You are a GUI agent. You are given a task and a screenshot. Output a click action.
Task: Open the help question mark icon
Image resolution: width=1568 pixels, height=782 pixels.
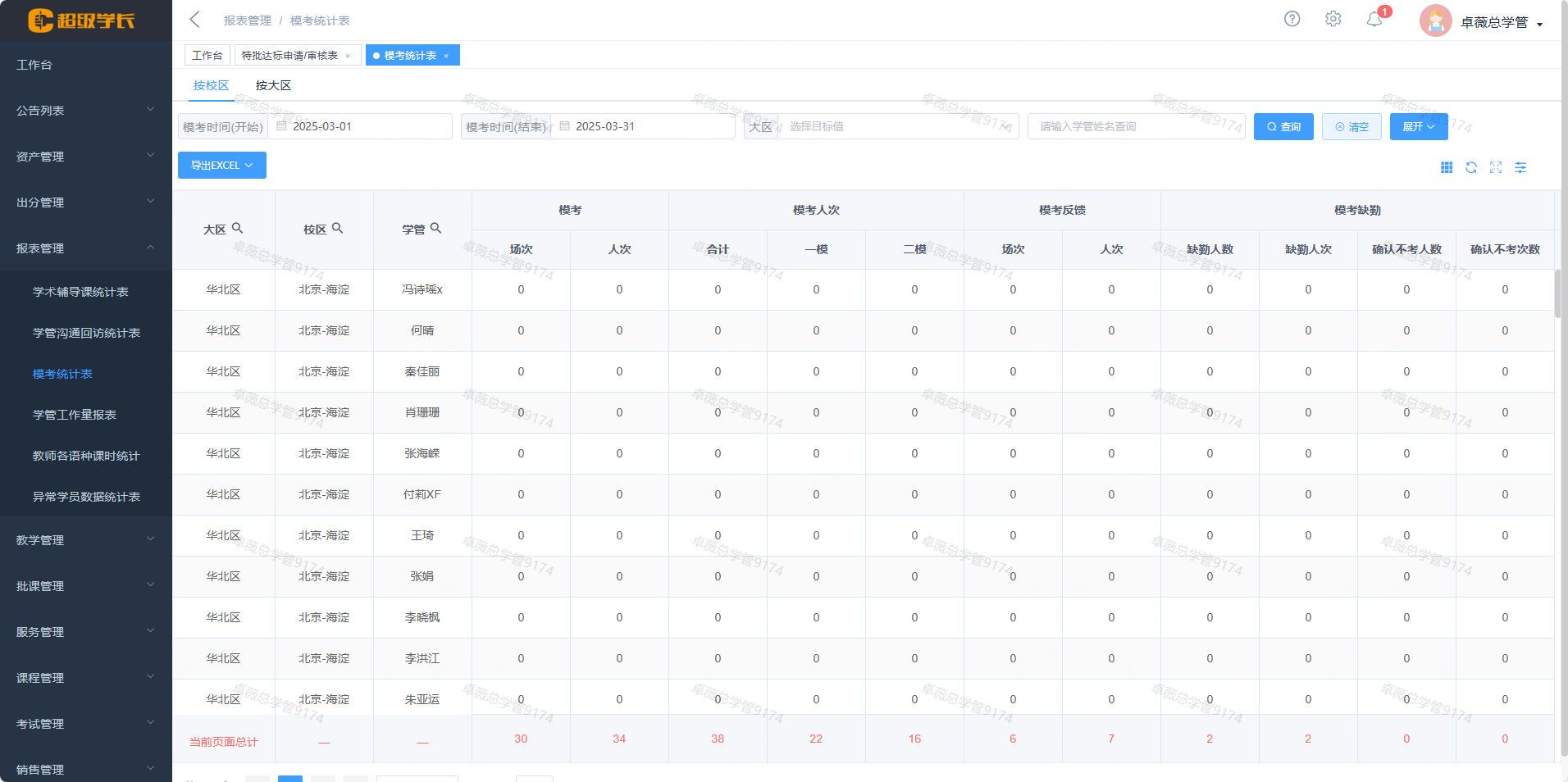[1292, 19]
